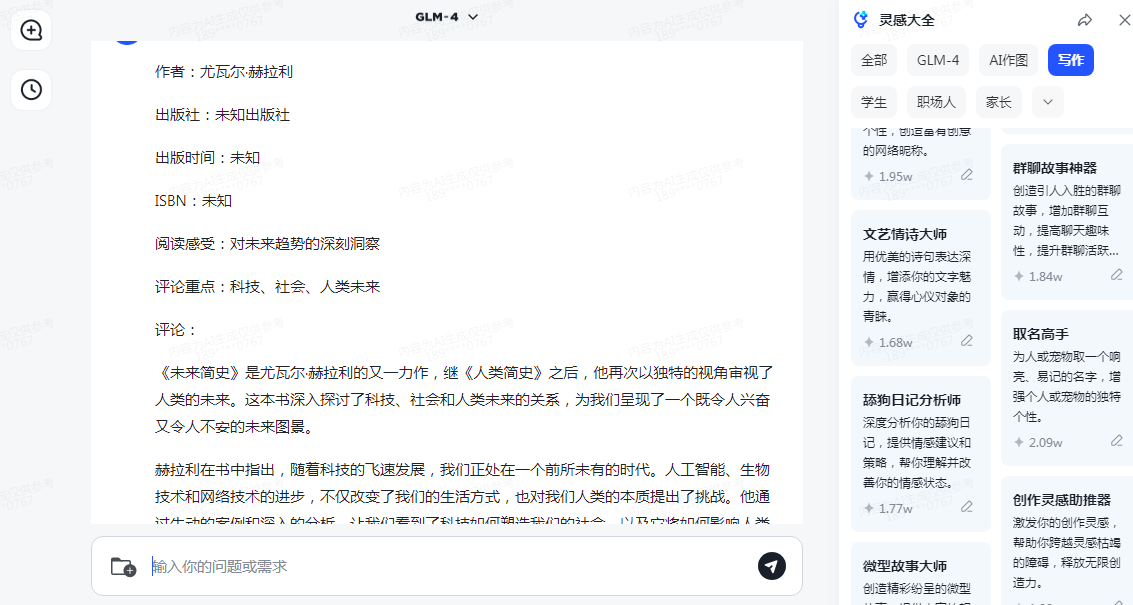Click the paragraph starting 赫拉利在书中指出
Screen dimensions: 1133x605
462,496
